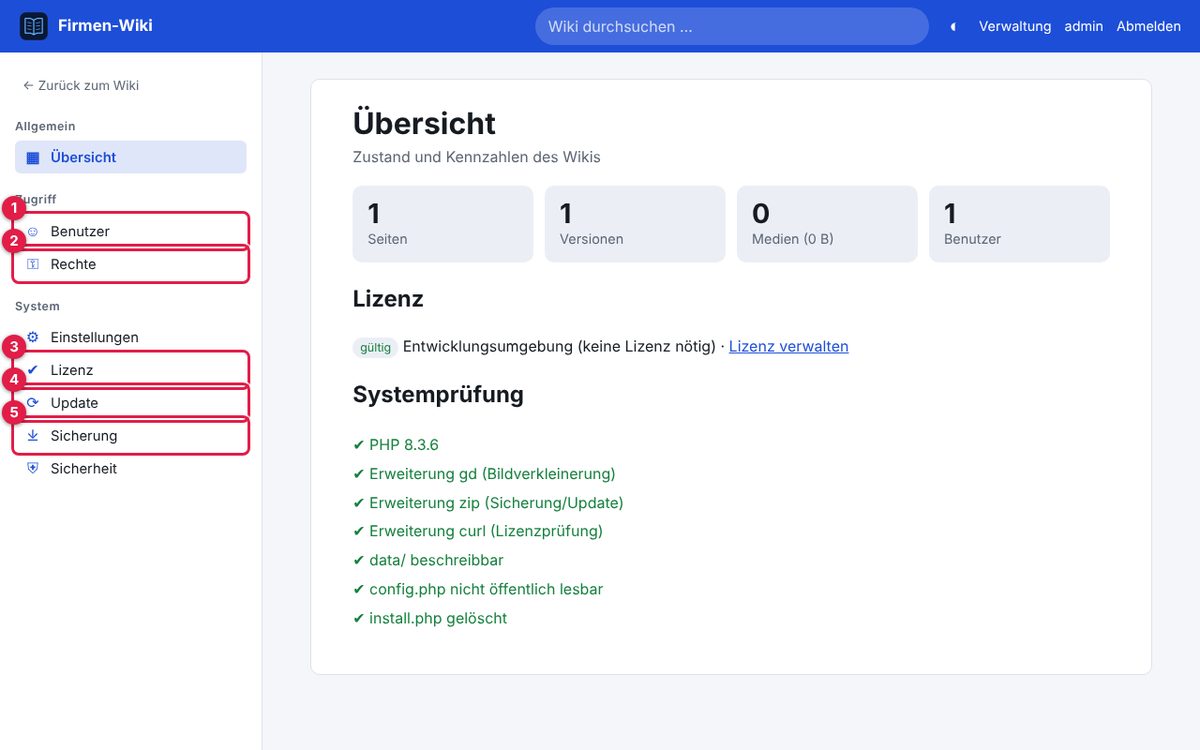Click the 'Lizenz verwalten' link
This screenshot has width=1200, height=750.
point(788,346)
